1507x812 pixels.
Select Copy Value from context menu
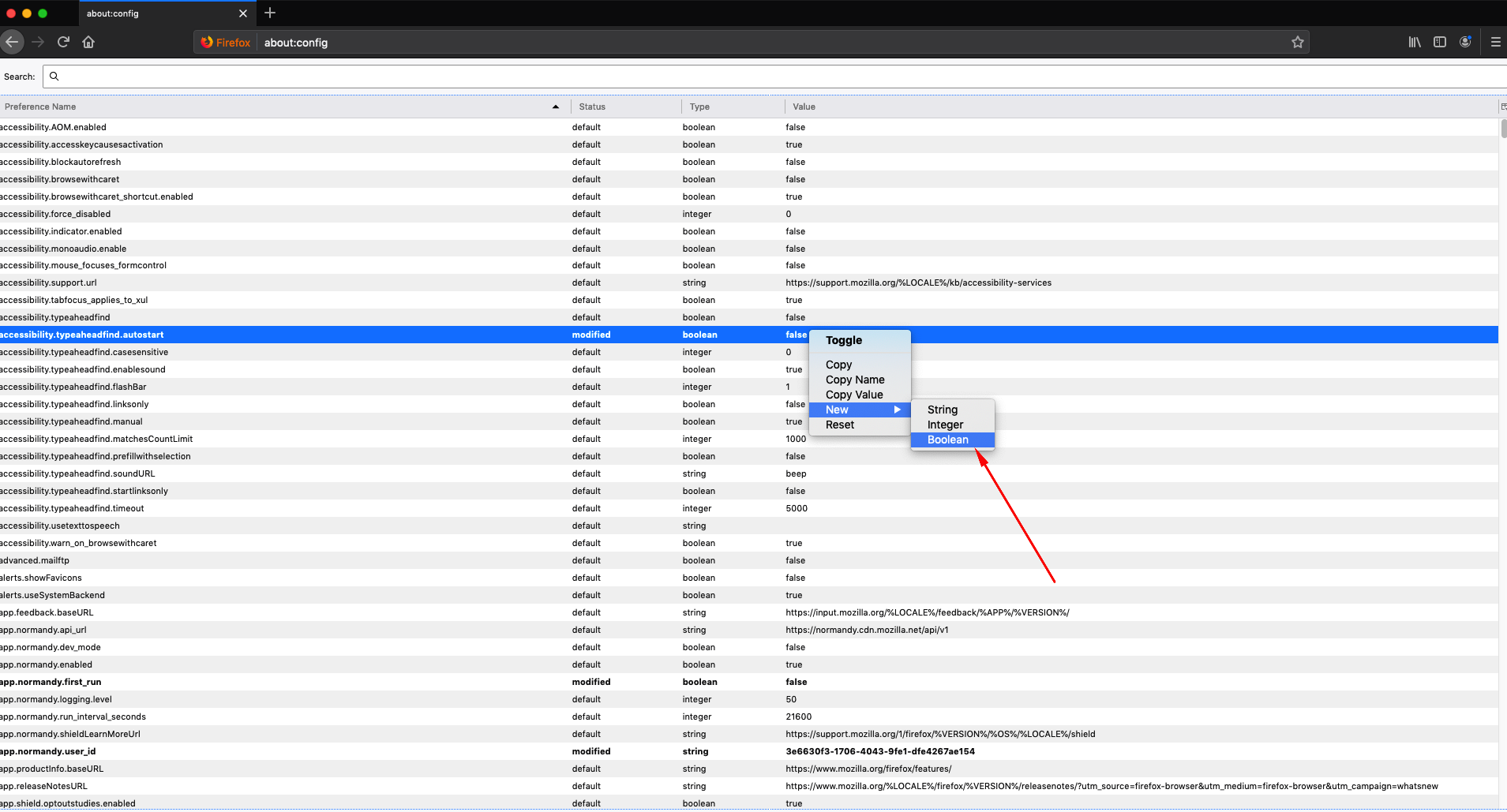tap(860, 395)
